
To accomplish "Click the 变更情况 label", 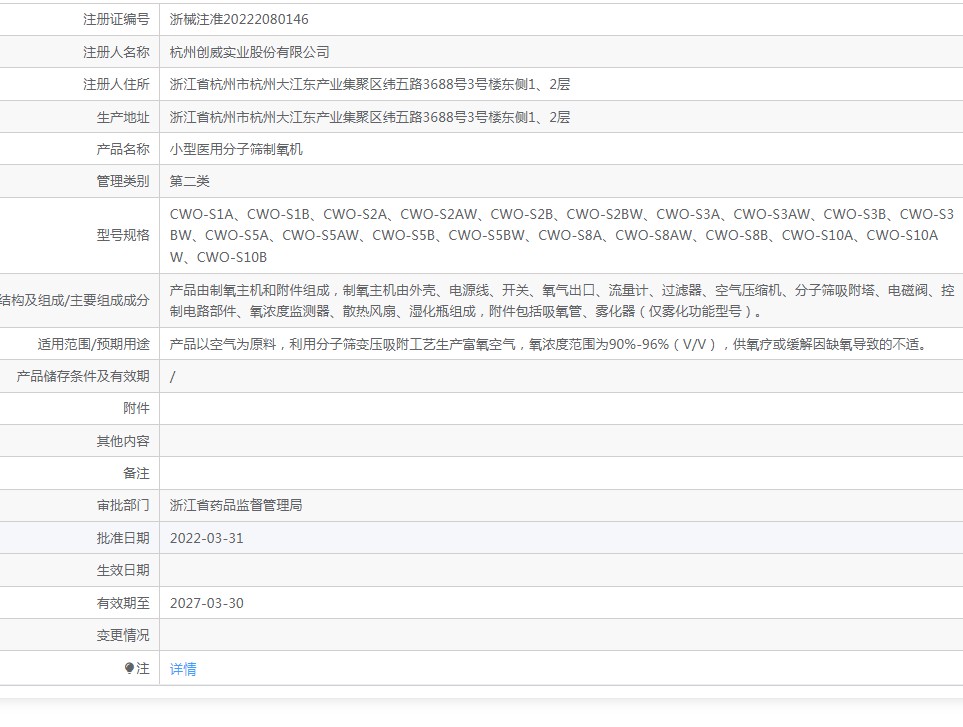I will [x=123, y=635].
